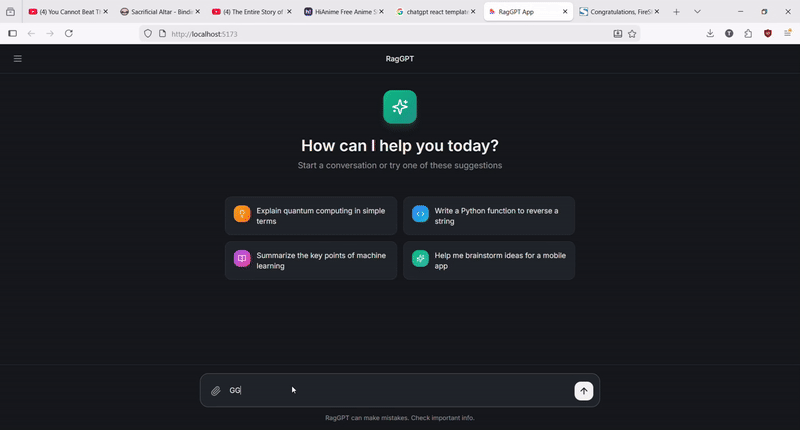This screenshot has width=800, height=430.
Task: Click the Start a conversation subtitle text
Action: (400, 165)
